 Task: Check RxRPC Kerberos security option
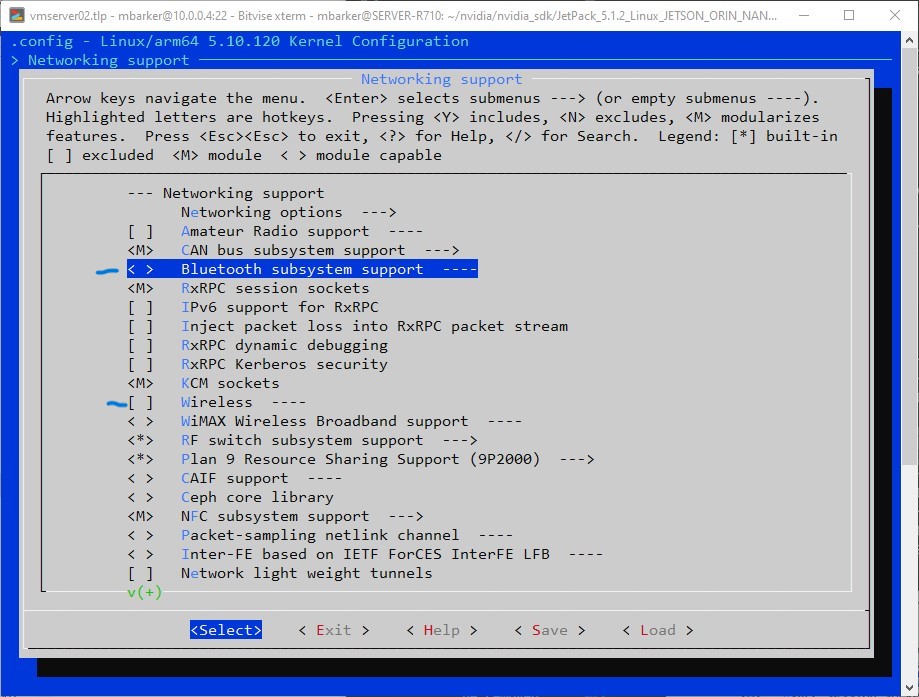[x=140, y=364]
